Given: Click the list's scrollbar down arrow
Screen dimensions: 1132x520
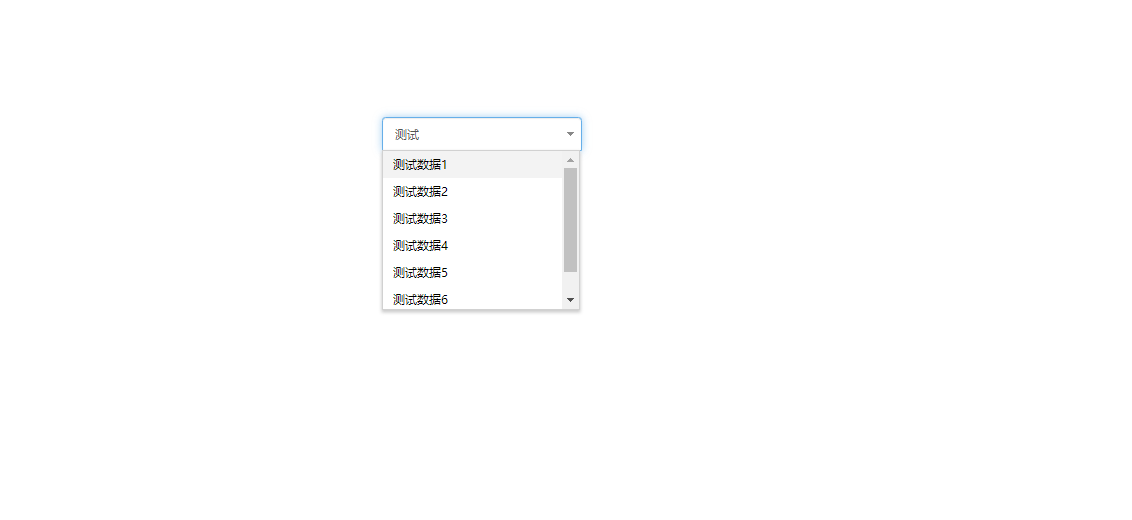Looking at the screenshot, I should [570, 300].
